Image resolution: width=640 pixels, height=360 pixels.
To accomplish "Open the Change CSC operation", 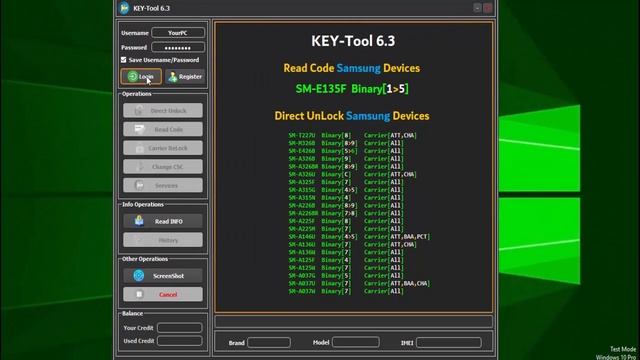I will pos(163,167).
